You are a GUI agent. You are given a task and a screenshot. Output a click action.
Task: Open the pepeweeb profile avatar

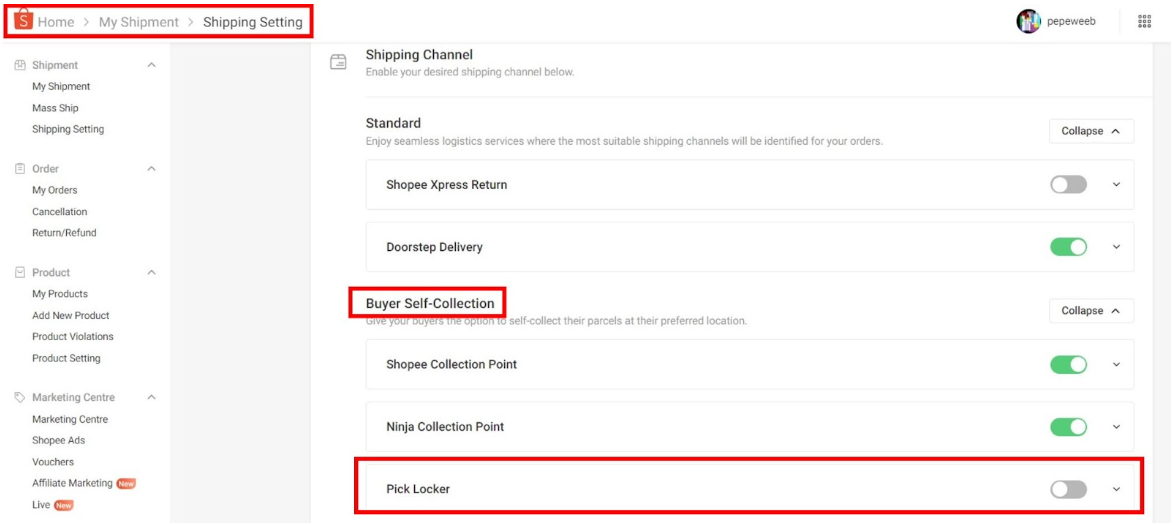pyautogui.click(x=1028, y=21)
